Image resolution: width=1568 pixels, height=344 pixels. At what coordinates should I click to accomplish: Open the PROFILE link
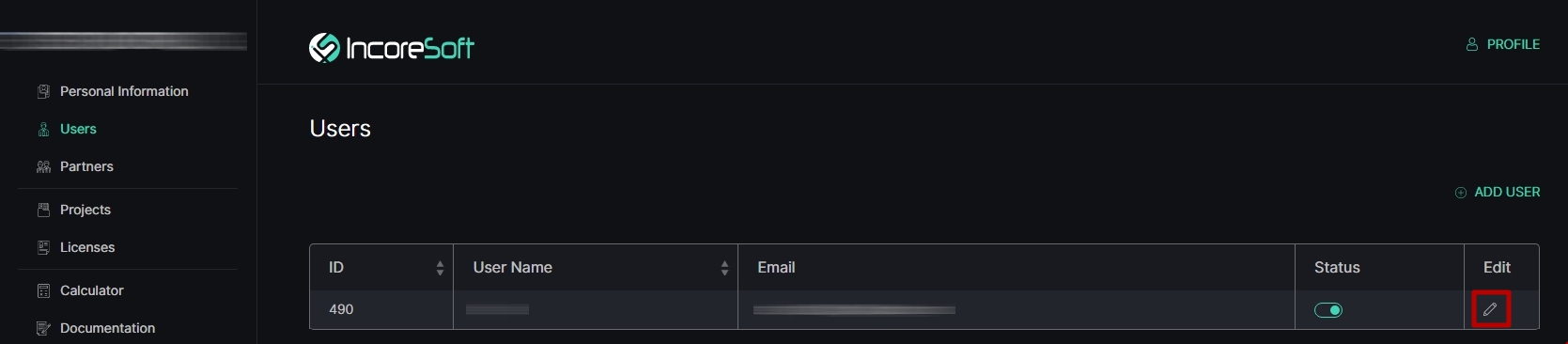[1503, 44]
